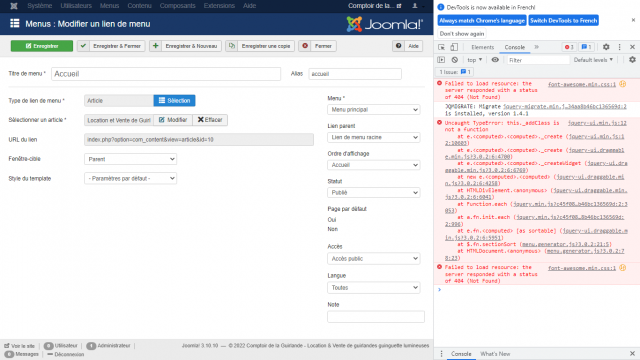Open the Menus menu
640x360 pixels.
pos(109,6)
